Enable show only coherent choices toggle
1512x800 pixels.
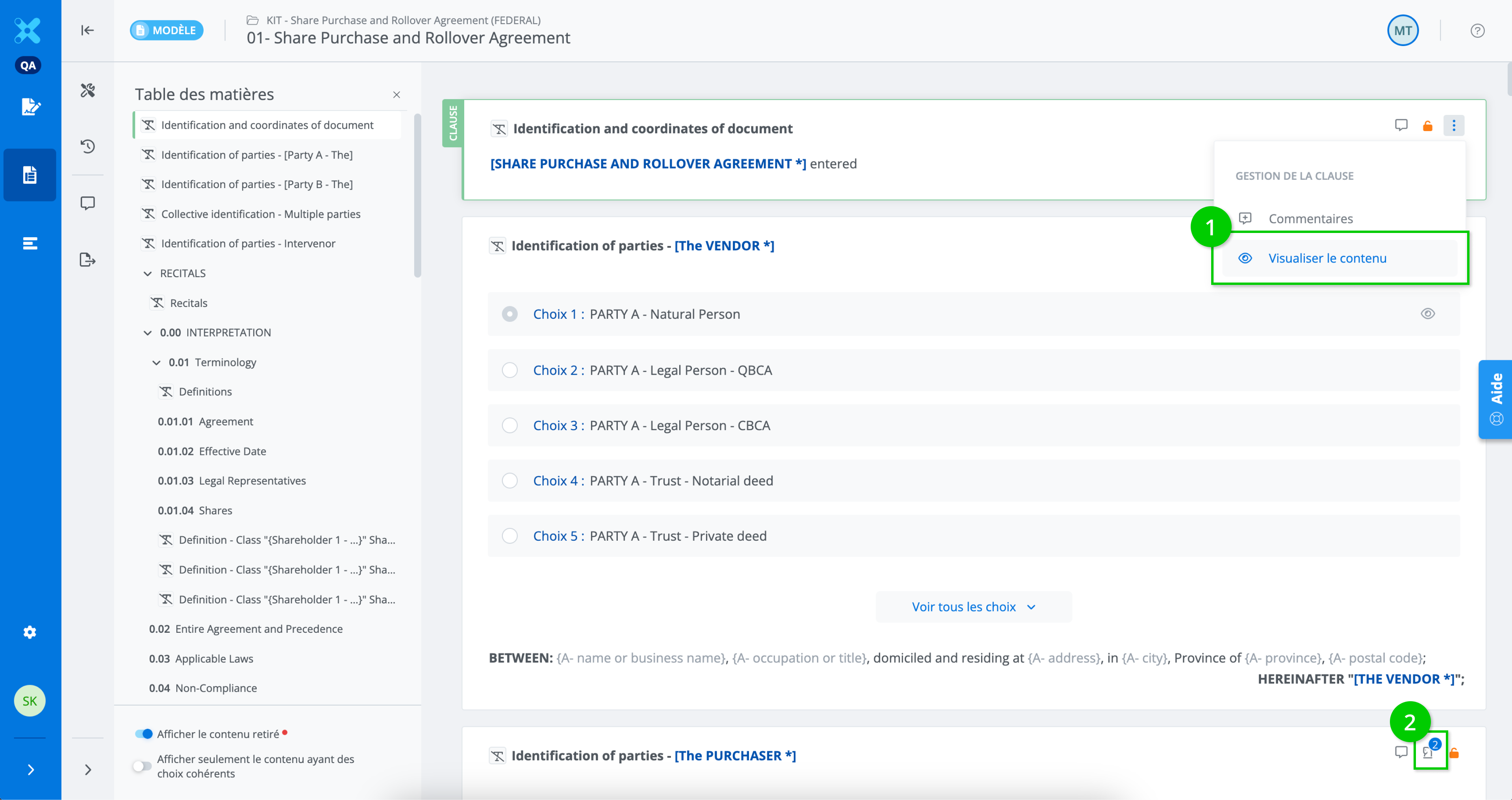click(142, 766)
